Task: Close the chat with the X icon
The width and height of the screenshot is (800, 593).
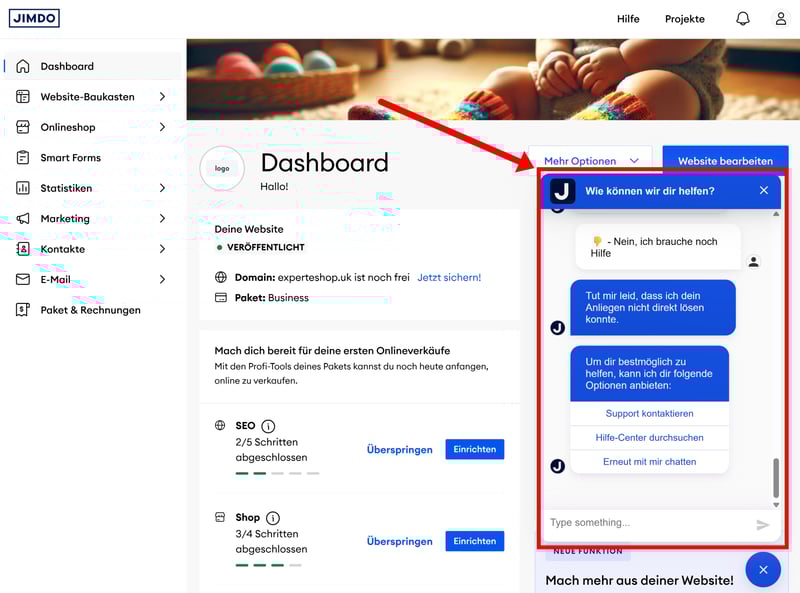Action: click(764, 191)
